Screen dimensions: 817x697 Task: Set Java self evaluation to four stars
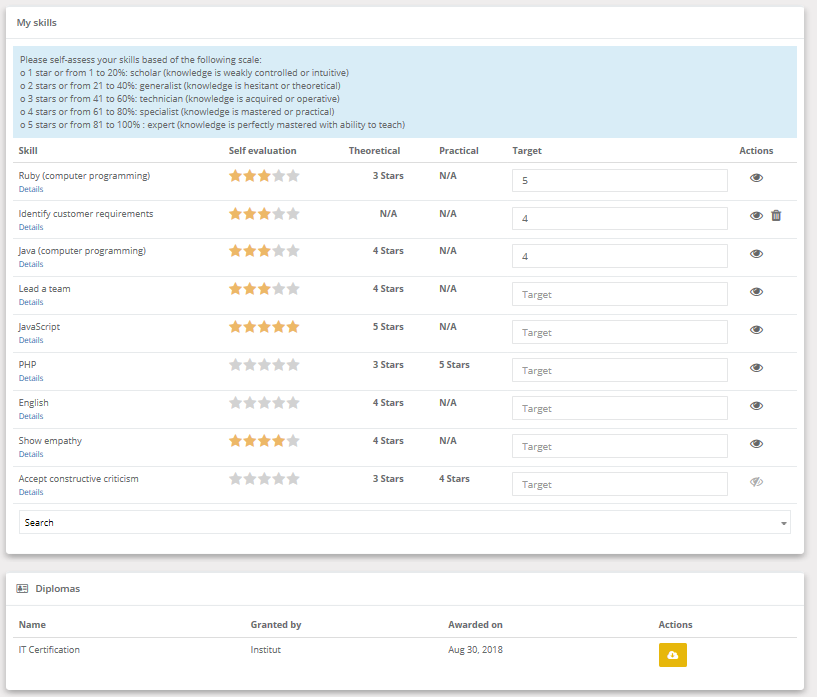[279, 251]
